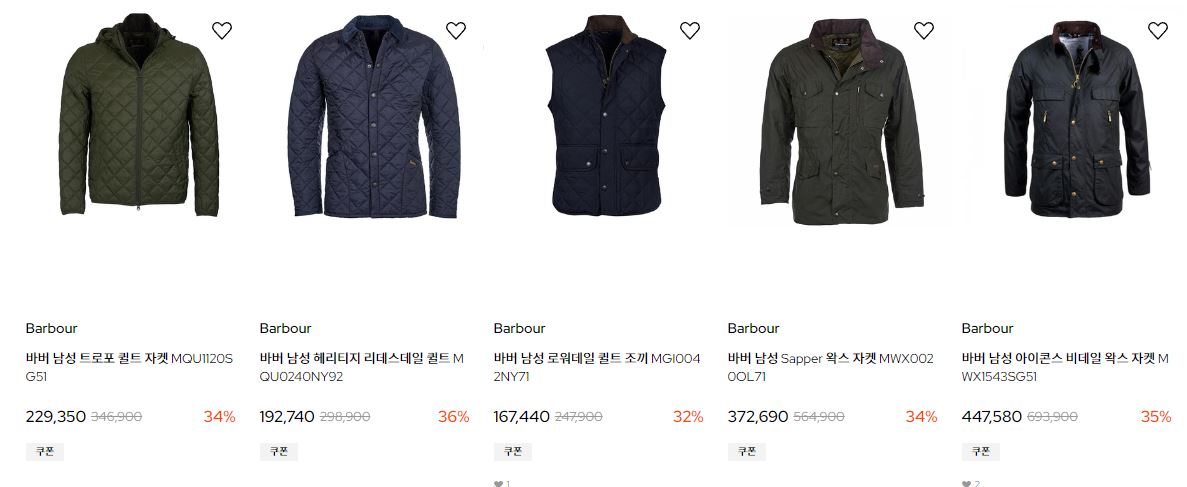Open green hooded quilt jacket image

139,115
